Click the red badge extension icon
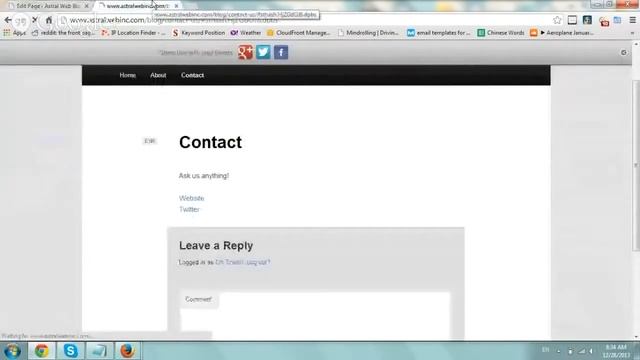640x360 pixels. pos(604,20)
